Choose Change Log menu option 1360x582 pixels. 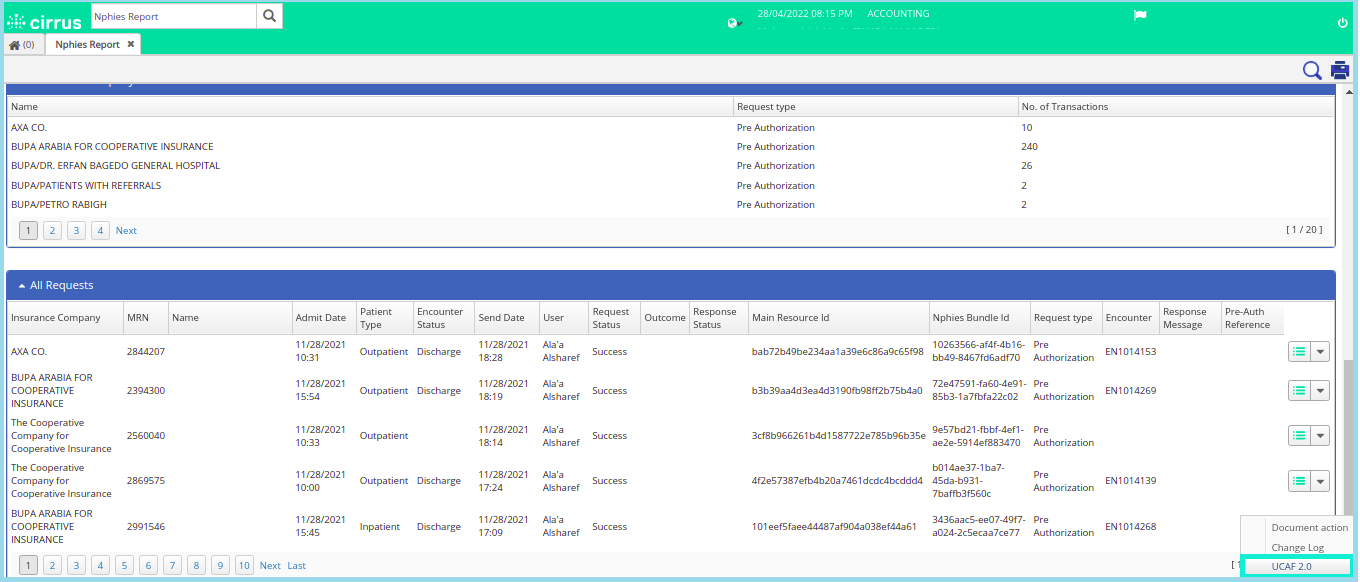point(1297,547)
